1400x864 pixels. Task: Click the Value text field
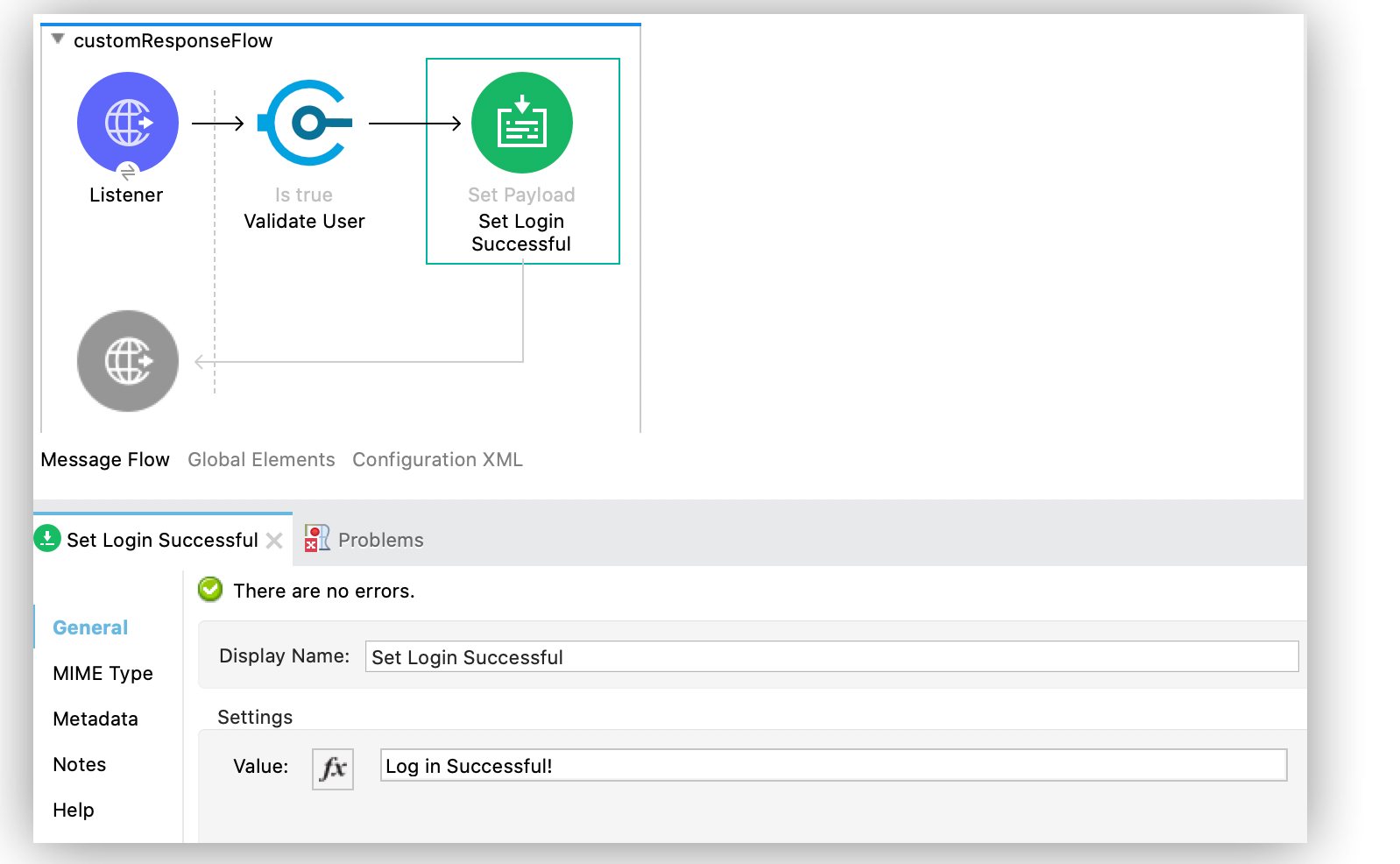tap(832, 765)
